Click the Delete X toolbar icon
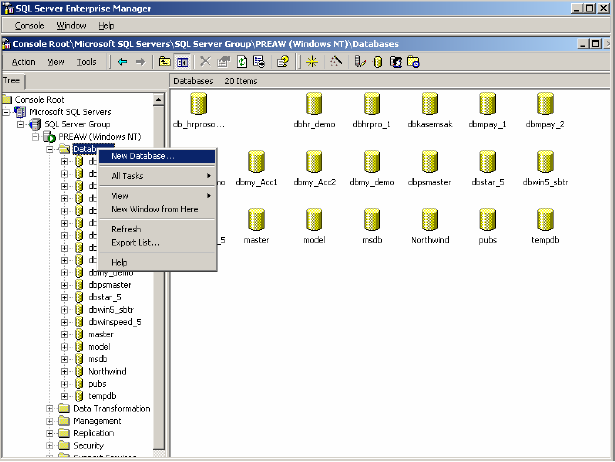Viewport: 615px width, 462px height. pos(203,62)
